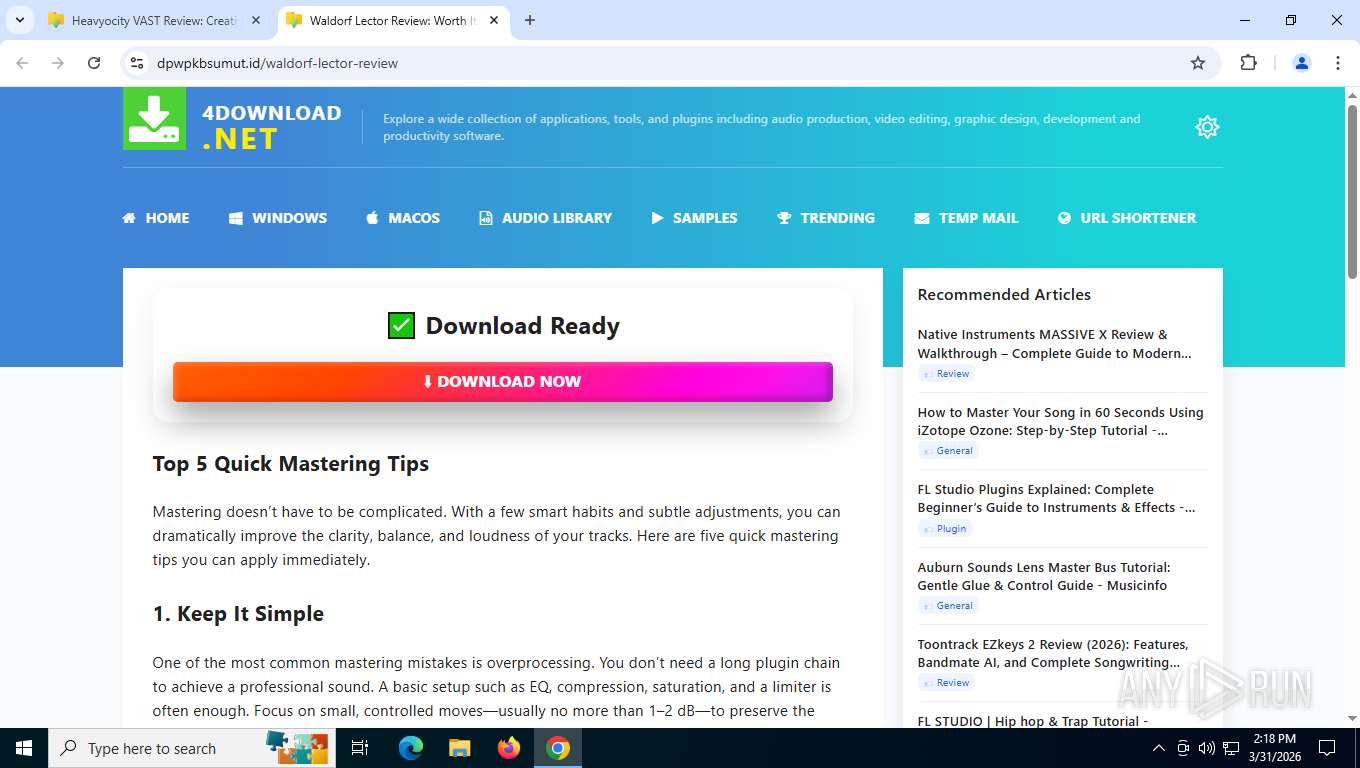Click the Review tag under Toontrack EZkeys article
Viewport: 1360px width, 768px height.
(x=946, y=682)
